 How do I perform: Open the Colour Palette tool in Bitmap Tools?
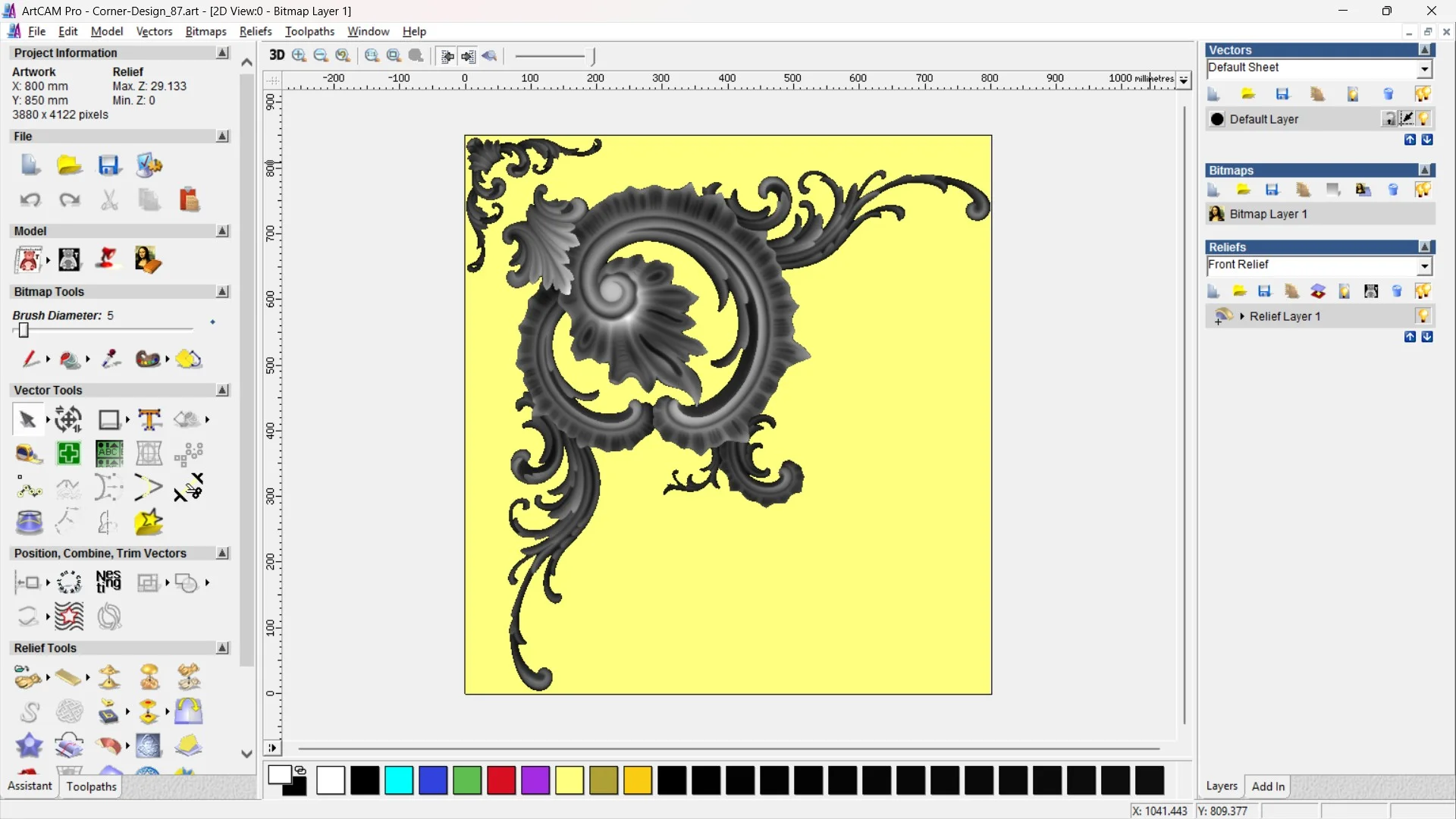pos(146,359)
